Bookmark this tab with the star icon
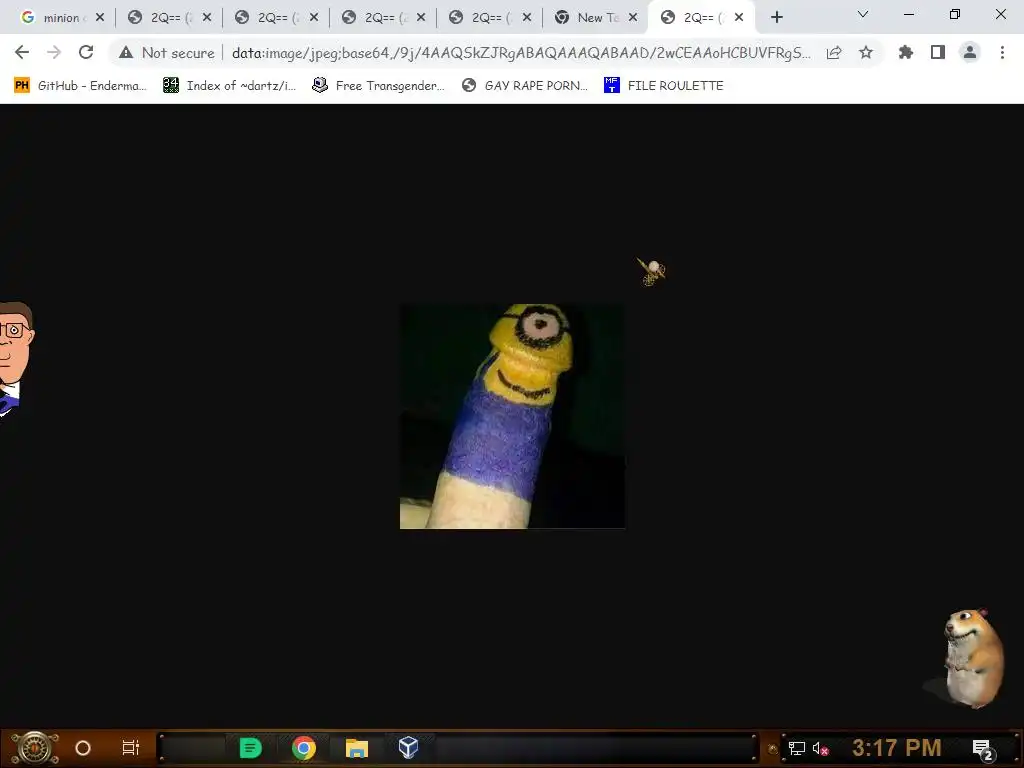The image size is (1024, 768). 866,52
